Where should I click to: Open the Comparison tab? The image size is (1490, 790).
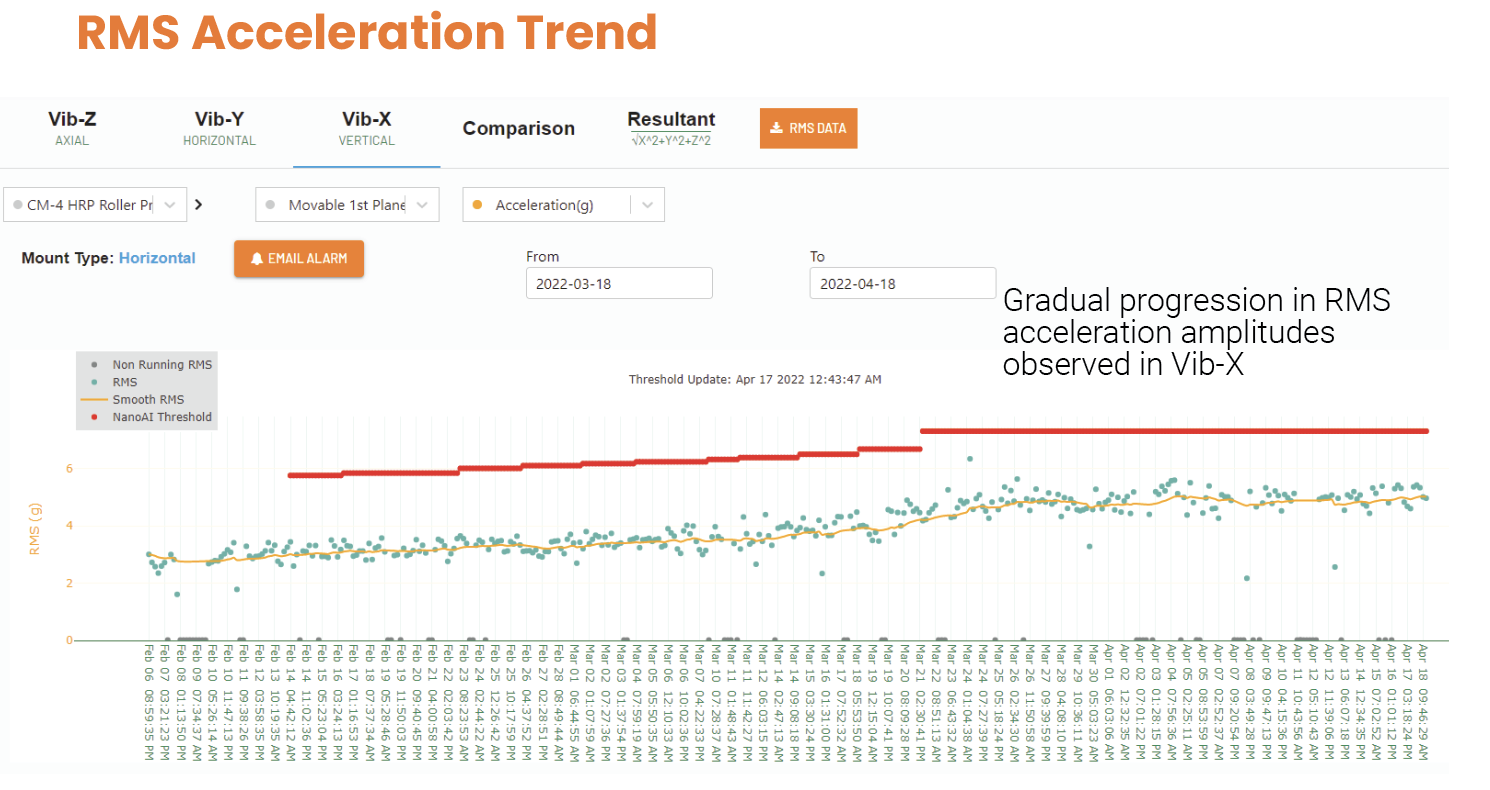(518, 129)
